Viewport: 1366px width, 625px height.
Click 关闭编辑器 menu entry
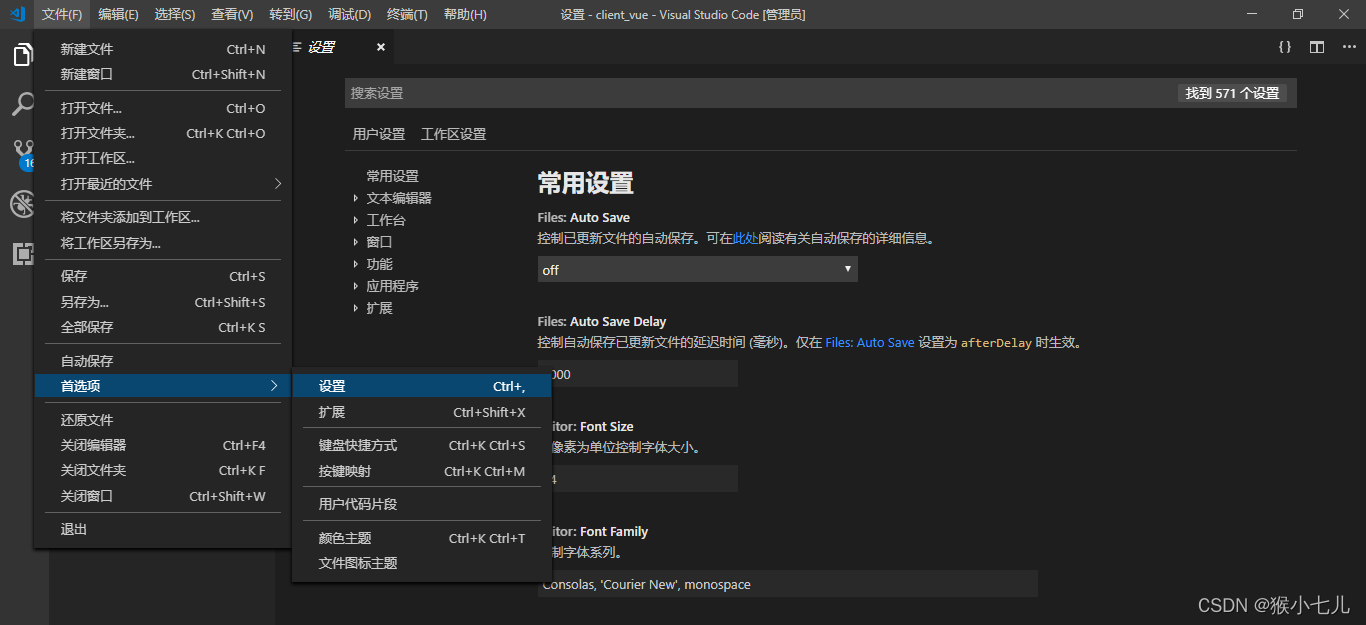[x=163, y=445]
